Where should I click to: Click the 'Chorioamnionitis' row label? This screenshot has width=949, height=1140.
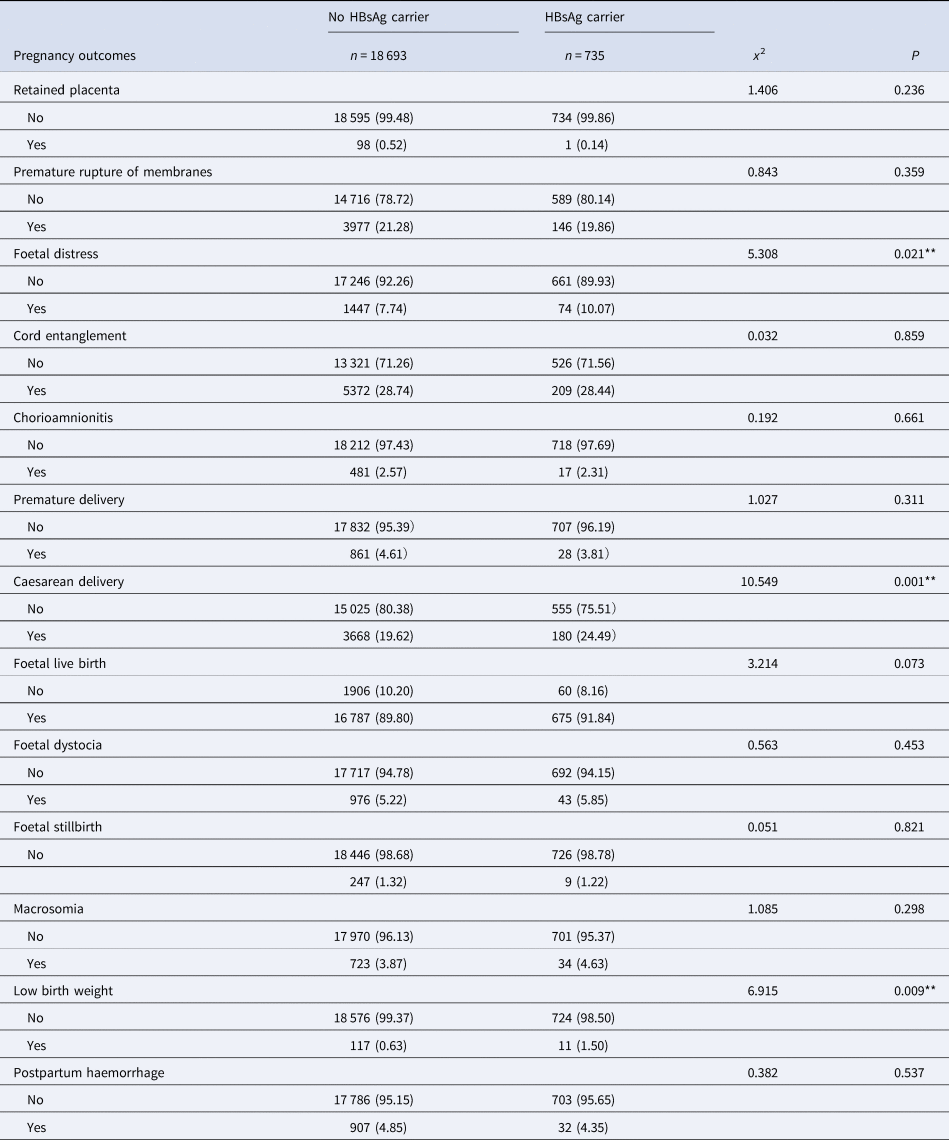(x=63, y=418)
